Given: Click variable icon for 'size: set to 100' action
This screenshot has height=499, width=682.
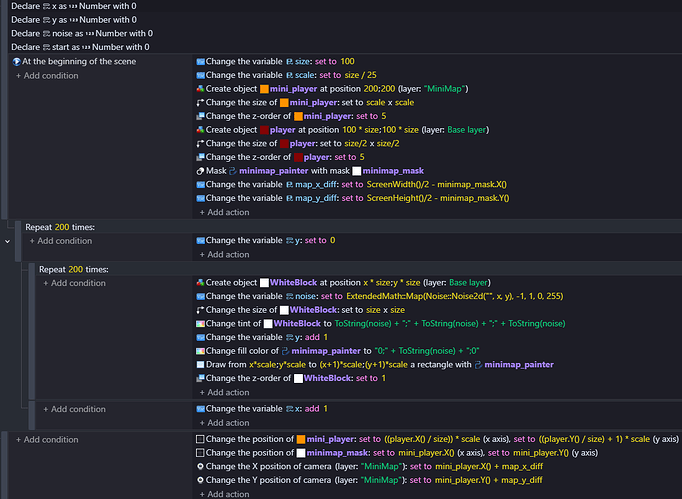Looking at the screenshot, I should pyautogui.click(x=201, y=62).
